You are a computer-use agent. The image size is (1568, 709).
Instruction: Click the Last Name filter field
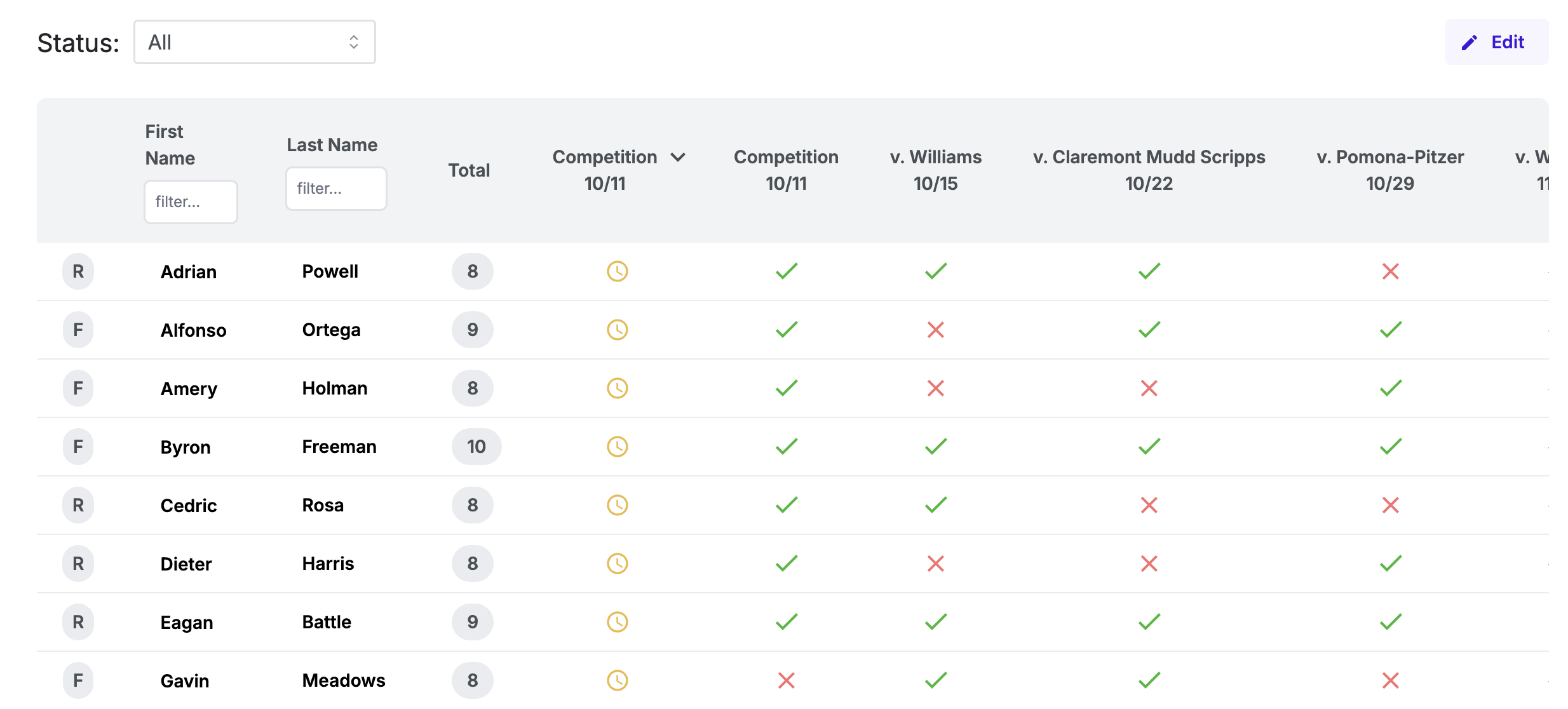(x=335, y=188)
